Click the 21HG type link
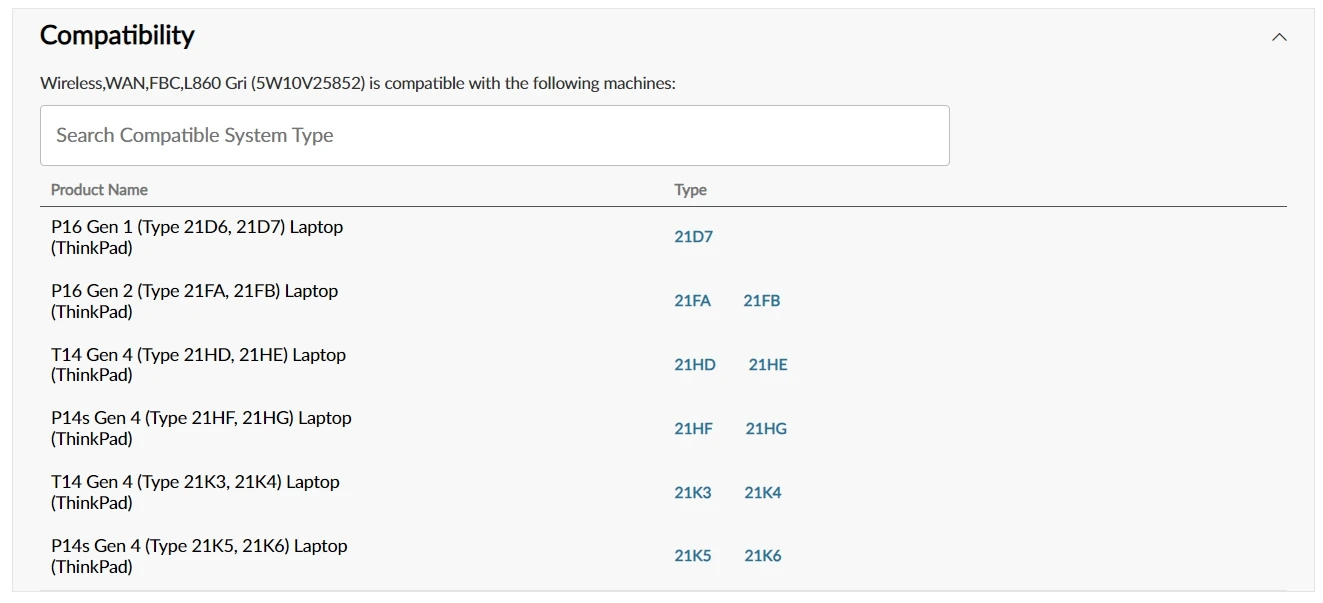Screen dimensions: 1323x603 point(765,429)
